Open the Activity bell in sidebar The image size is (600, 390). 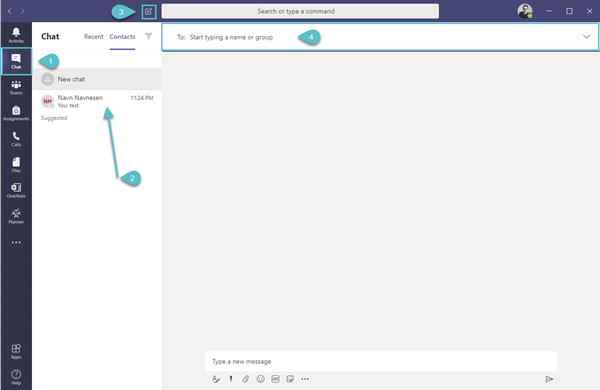tap(16, 35)
